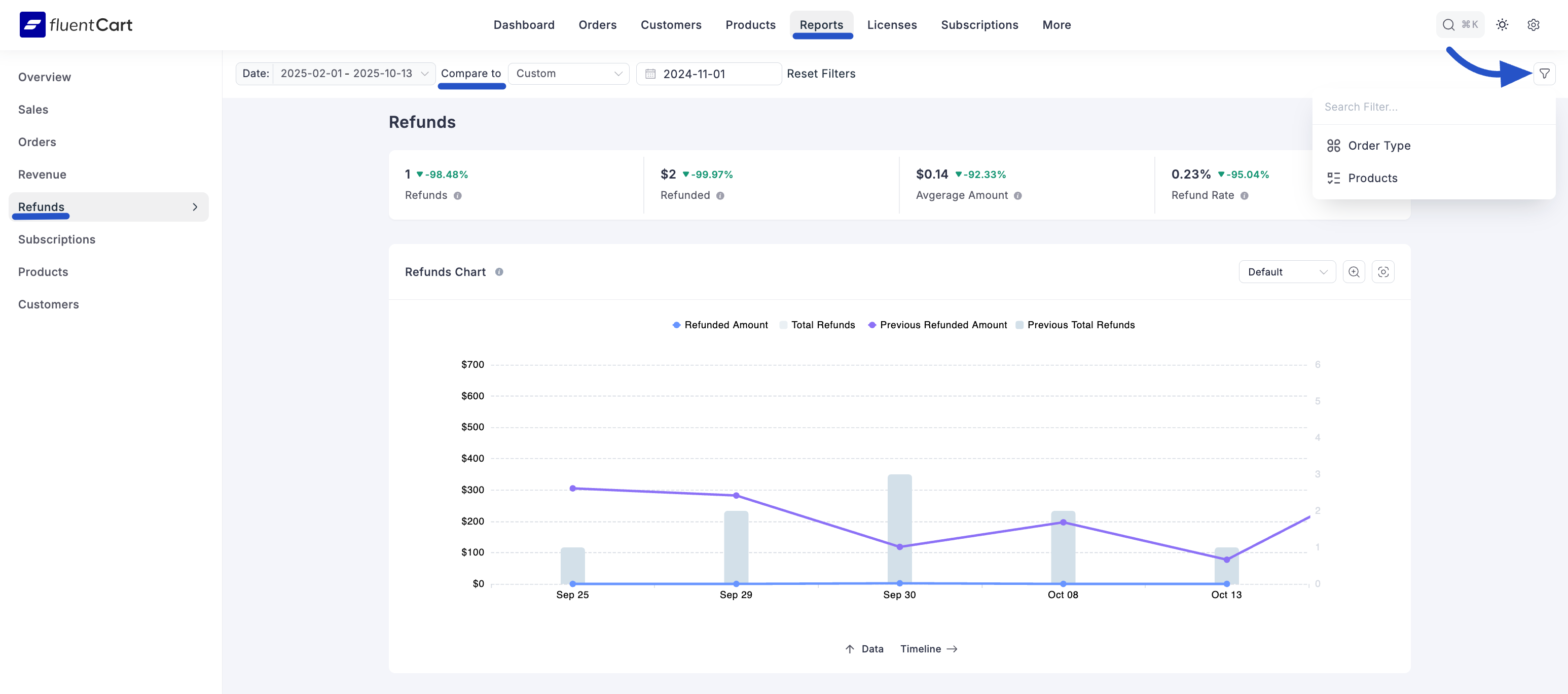Image resolution: width=1568 pixels, height=694 pixels.
Task: Toggle the light/dark theme sun icon
Action: 1502,24
